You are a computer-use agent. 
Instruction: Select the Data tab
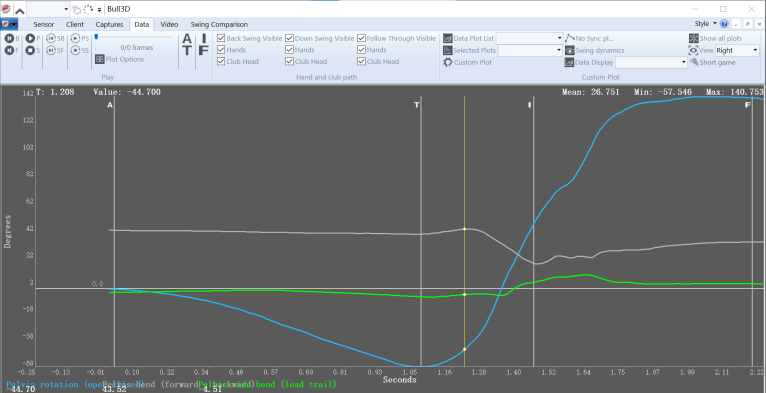142,24
